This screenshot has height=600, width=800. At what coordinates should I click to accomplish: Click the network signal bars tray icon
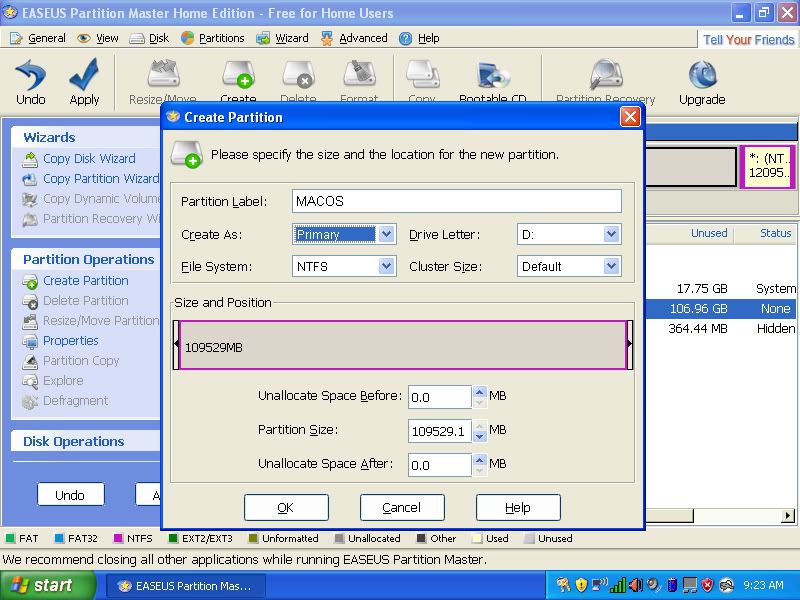pyautogui.click(x=618, y=585)
